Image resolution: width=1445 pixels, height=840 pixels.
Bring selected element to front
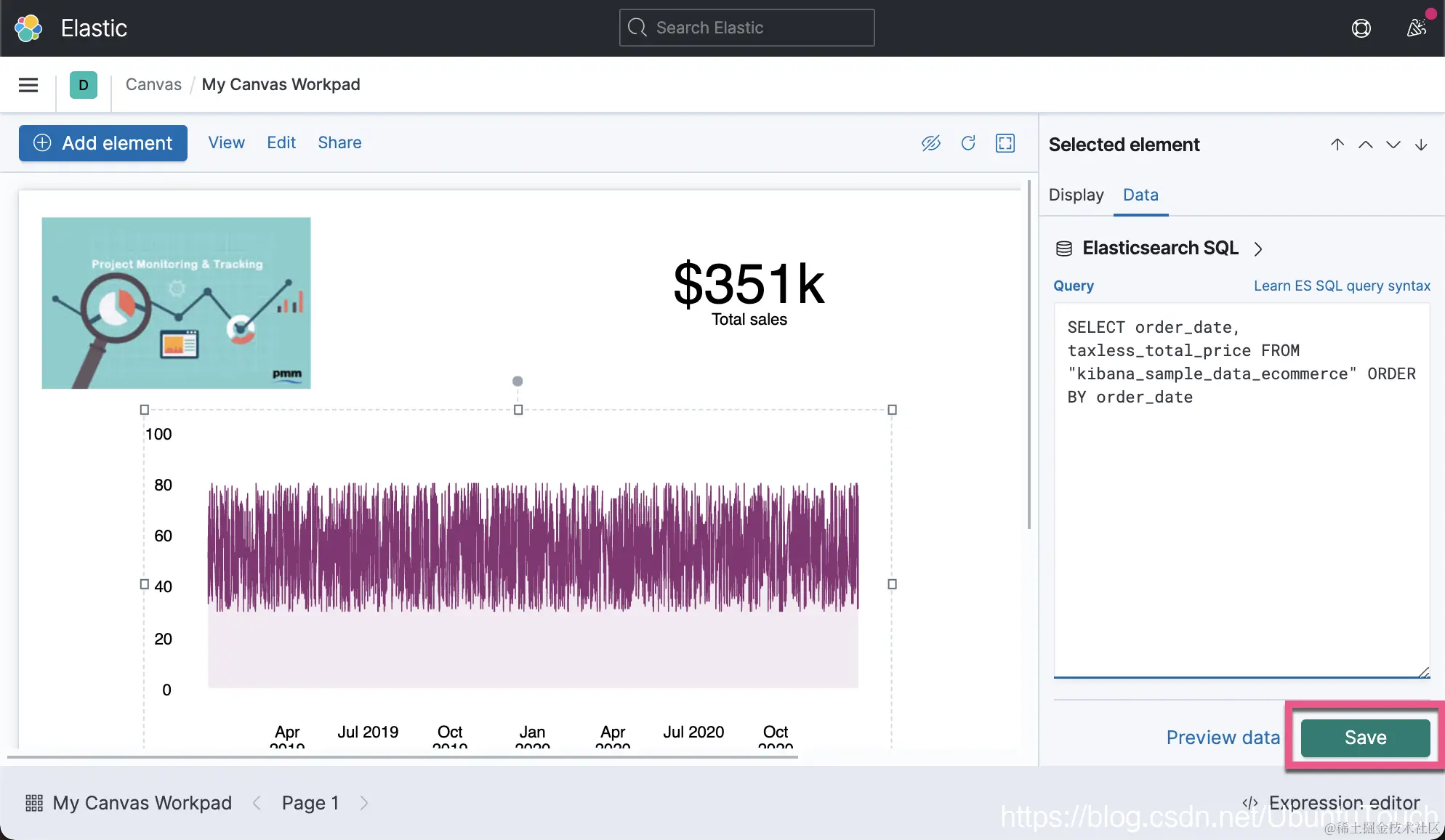click(x=1337, y=145)
